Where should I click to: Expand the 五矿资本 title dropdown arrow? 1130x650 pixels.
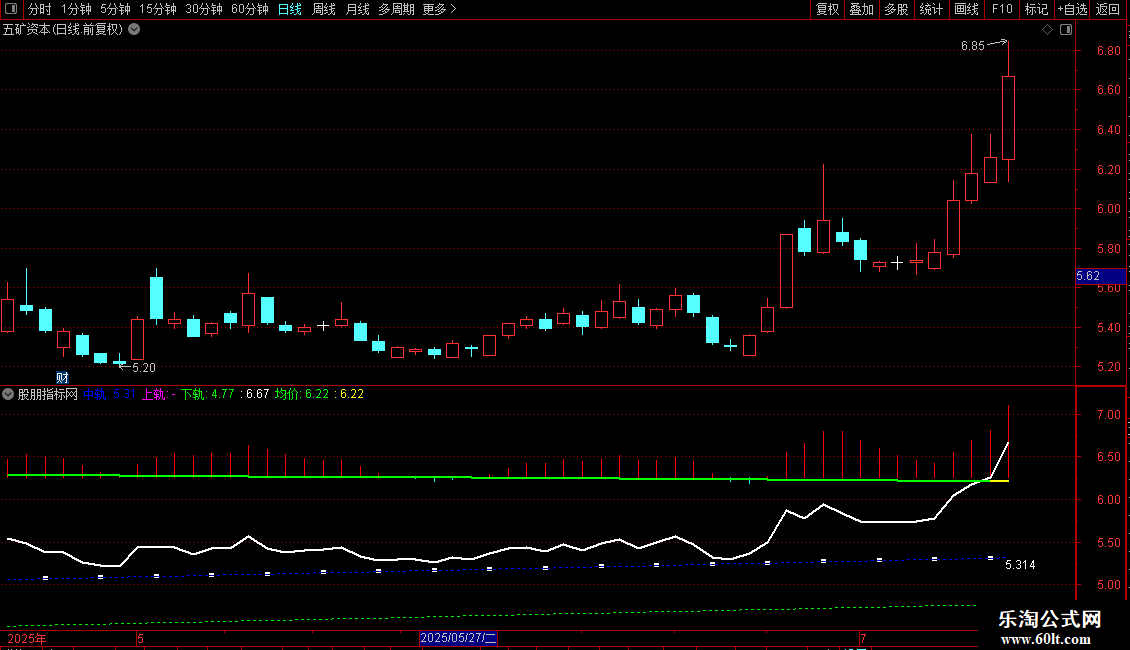pos(134,30)
